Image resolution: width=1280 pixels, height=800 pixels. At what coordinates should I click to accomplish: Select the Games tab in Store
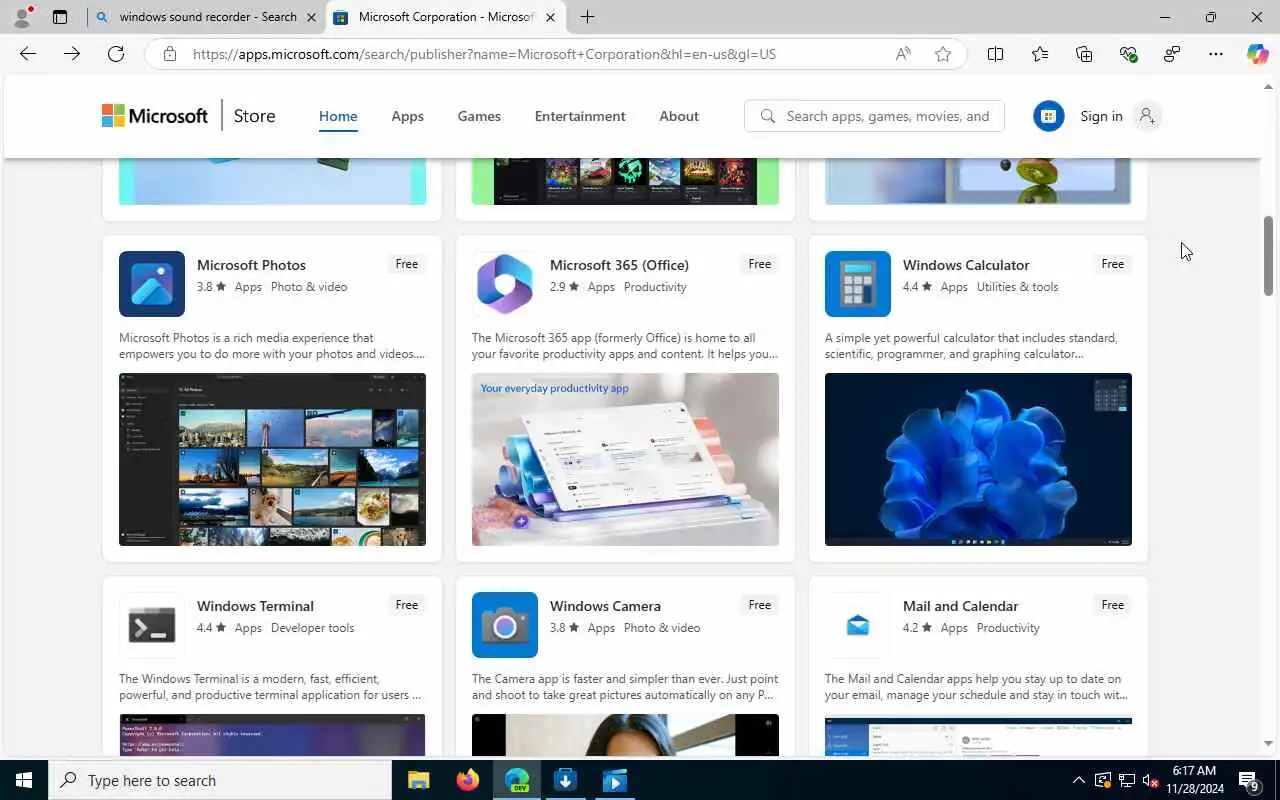point(479,116)
